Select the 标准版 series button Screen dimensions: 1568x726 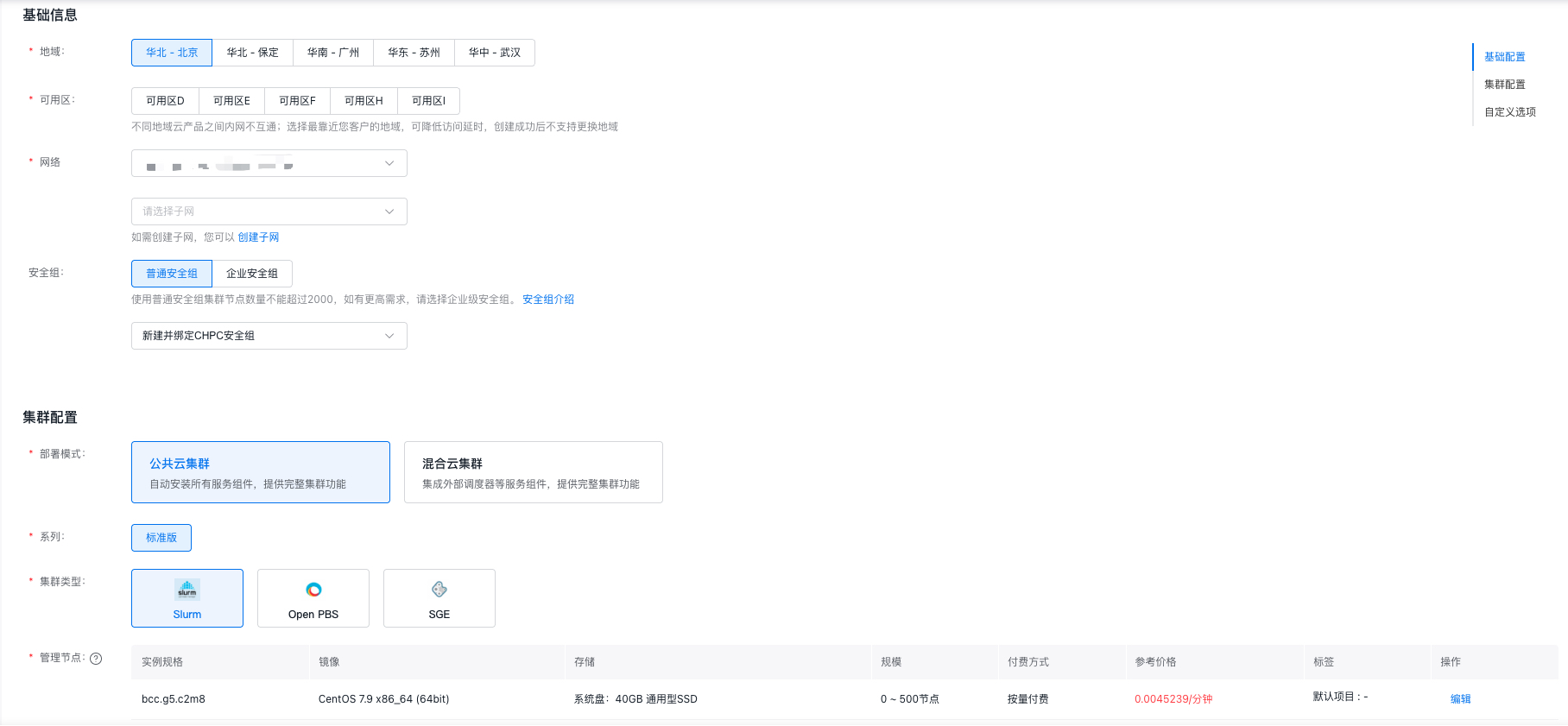pyautogui.click(x=161, y=538)
